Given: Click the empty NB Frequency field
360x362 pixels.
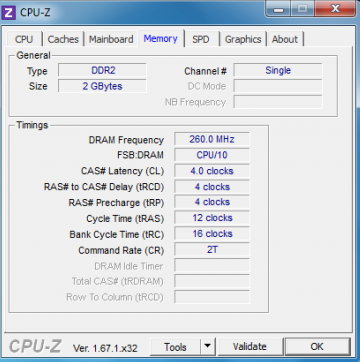Looking at the screenshot, I should pyautogui.click(x=278, y=102).
